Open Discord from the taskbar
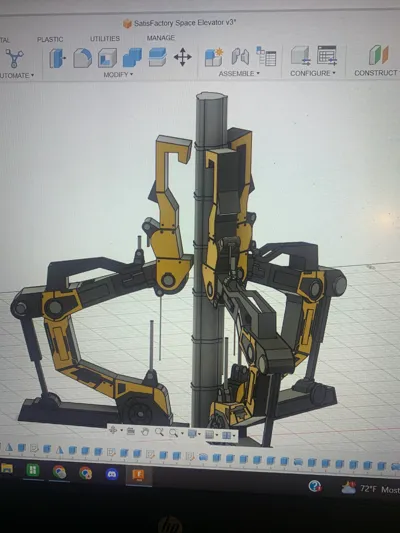400x533 pixels. point(112,474)
